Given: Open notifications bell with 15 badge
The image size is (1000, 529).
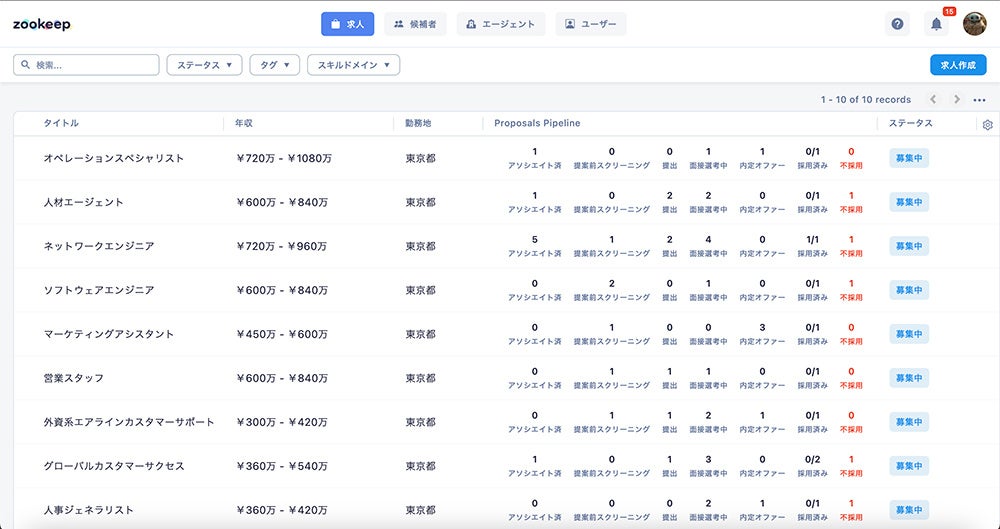Looking at the screenshot, I should (x=936, y=24).
